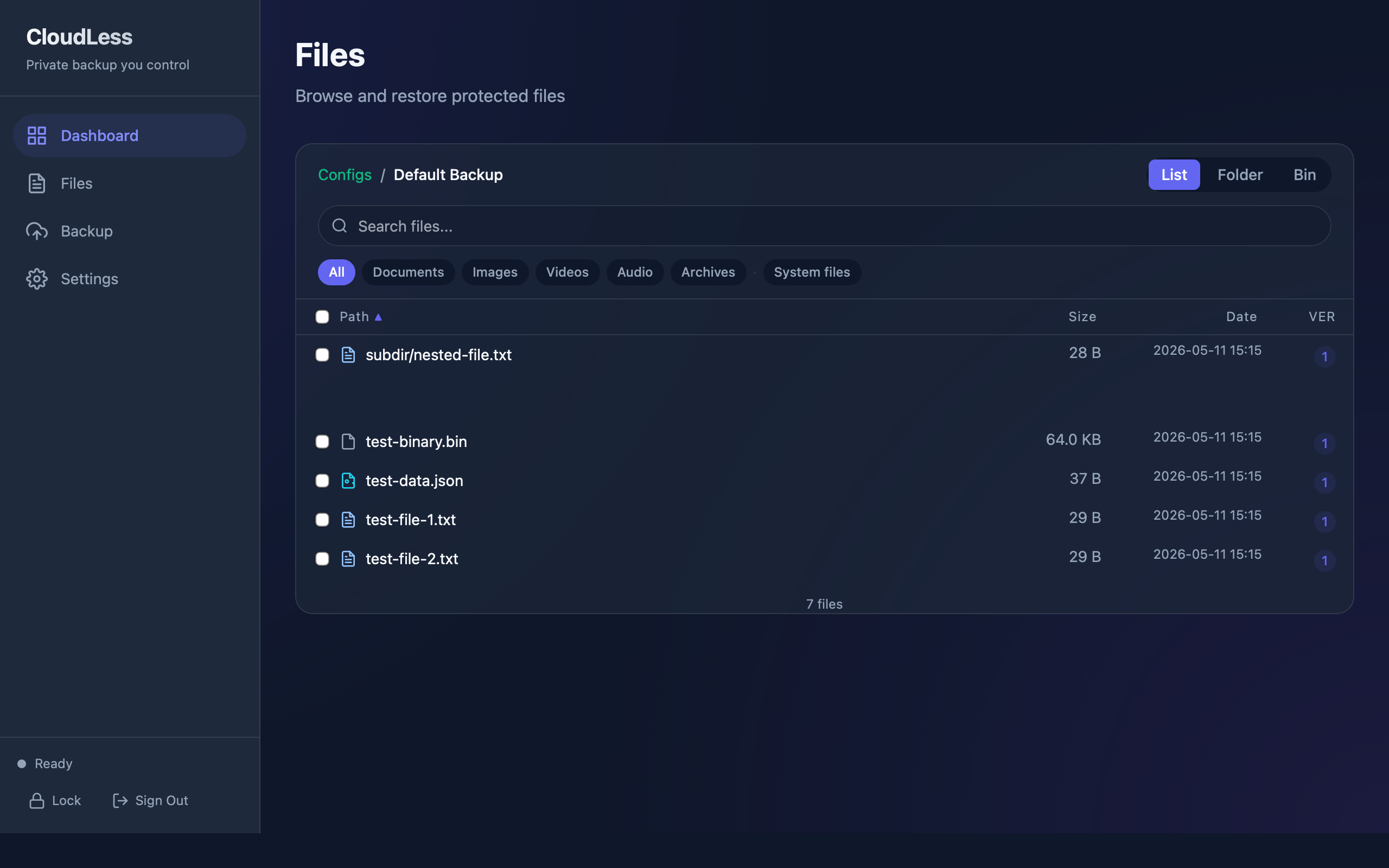
Task: Click the Ready status text
Action: [x=53, y=763]
